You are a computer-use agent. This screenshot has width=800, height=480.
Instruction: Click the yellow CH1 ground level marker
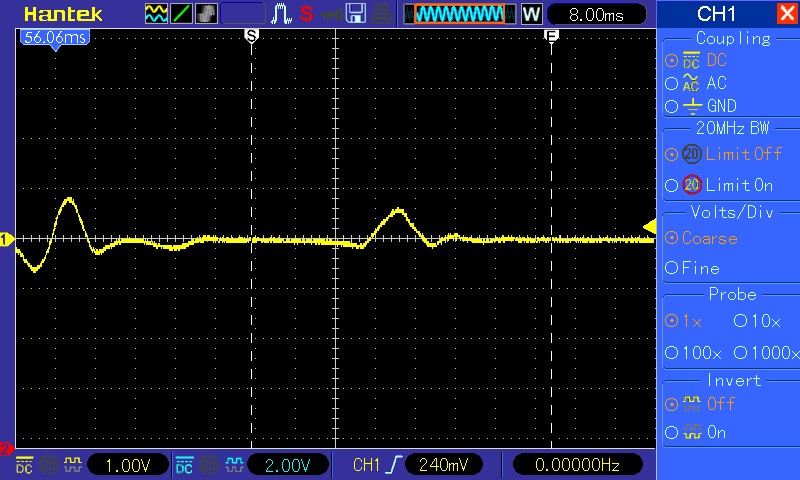click(x=7, y=239)
